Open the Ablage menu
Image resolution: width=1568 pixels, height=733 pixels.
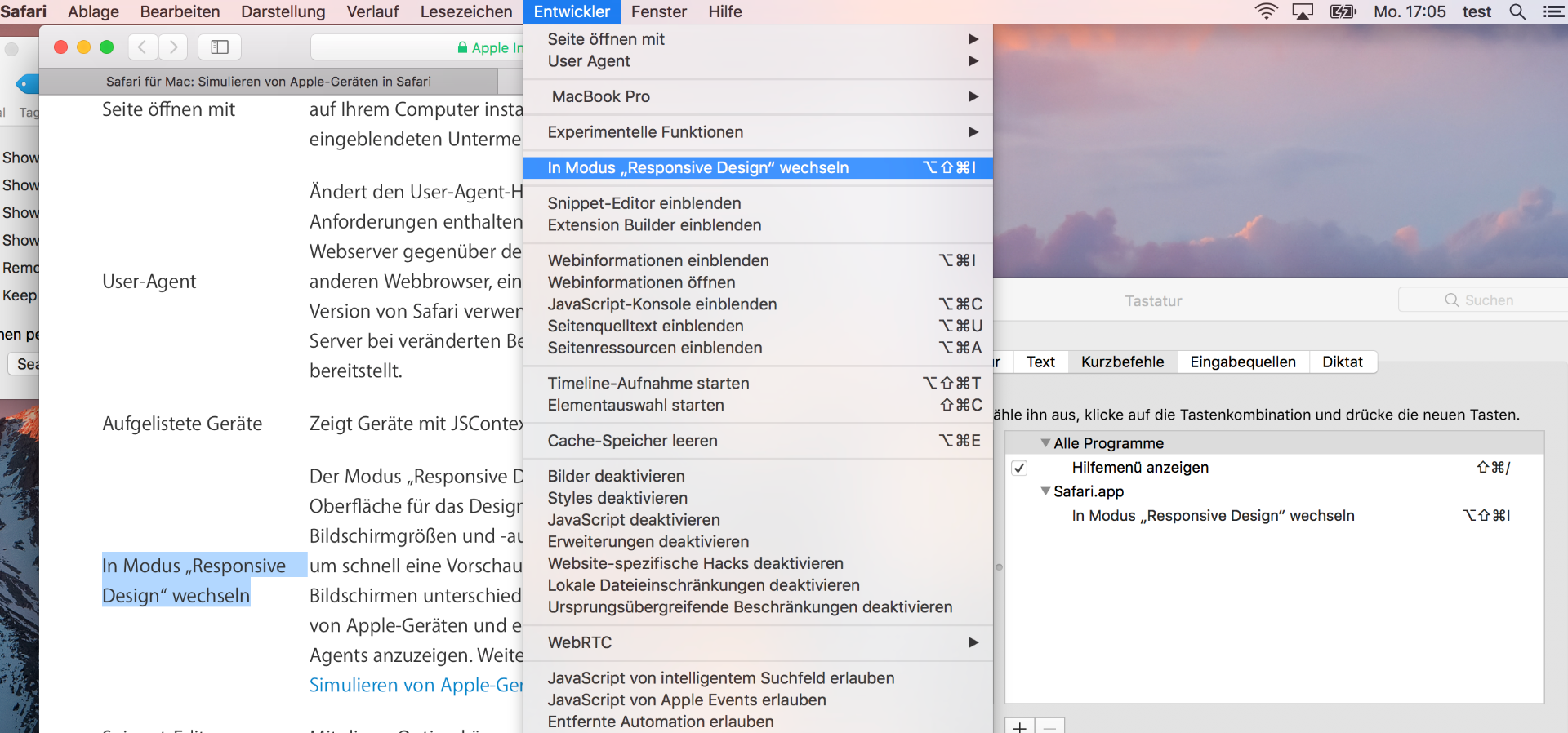pos(93,11)
